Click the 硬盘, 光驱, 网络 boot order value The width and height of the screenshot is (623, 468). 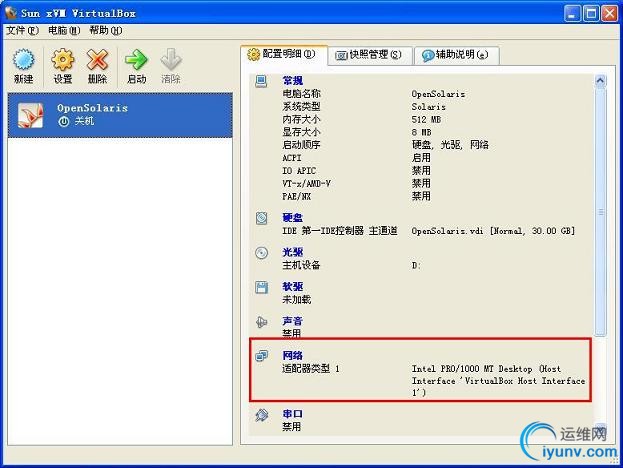[x=450, y=145]
